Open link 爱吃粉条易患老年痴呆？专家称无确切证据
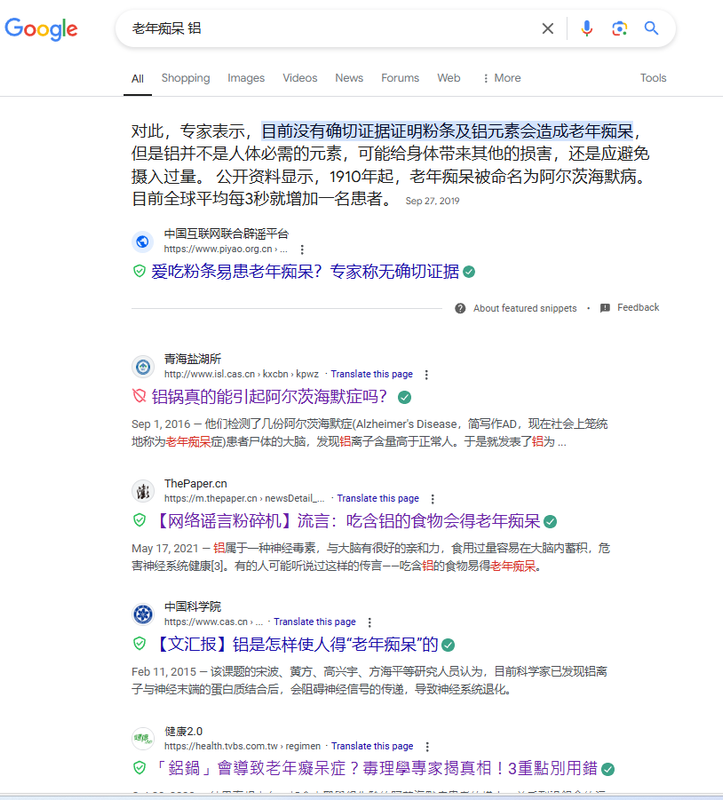This screenshot has height=800, width=723. pos(305,271)
